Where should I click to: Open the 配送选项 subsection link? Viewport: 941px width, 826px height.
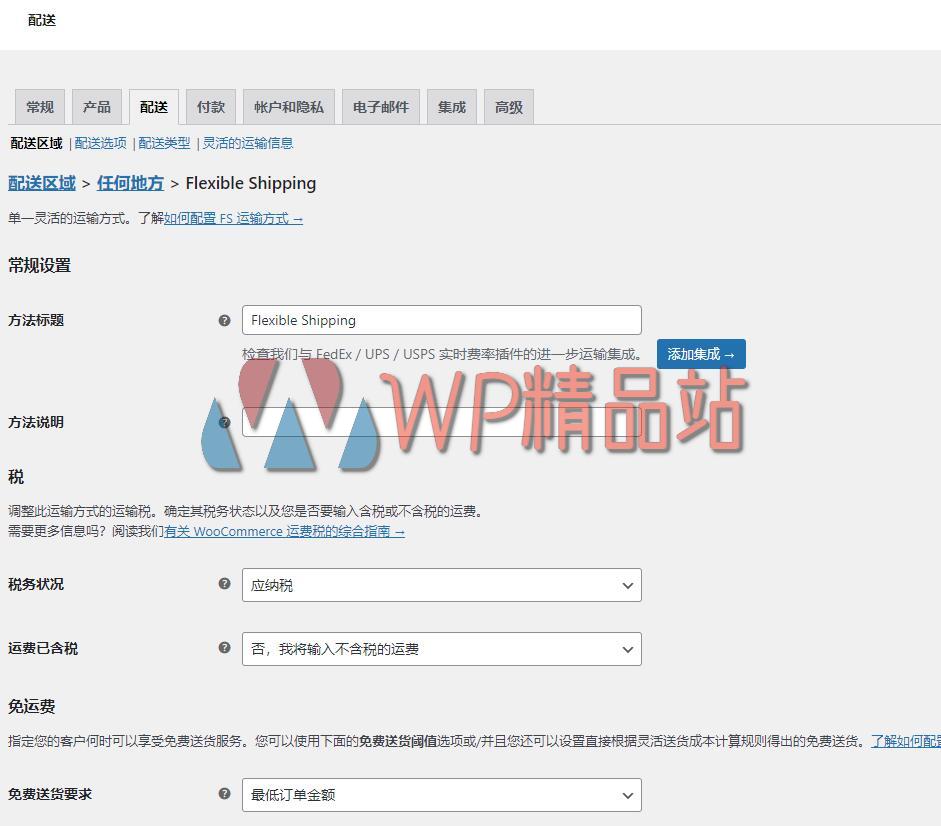(100, 143)
